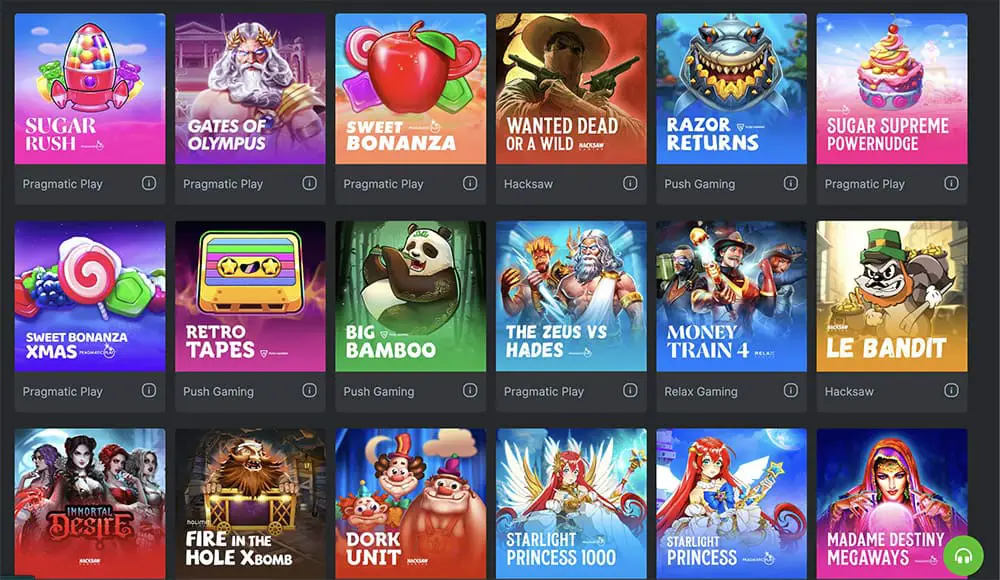The image size is (1000, 580).
Task: Open info icon for Sugar Rush
Action: 149,183
